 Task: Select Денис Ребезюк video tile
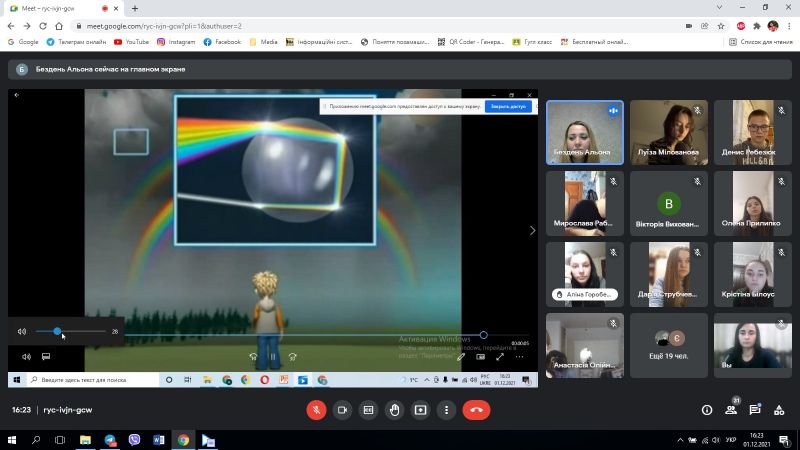click(753, 133)
